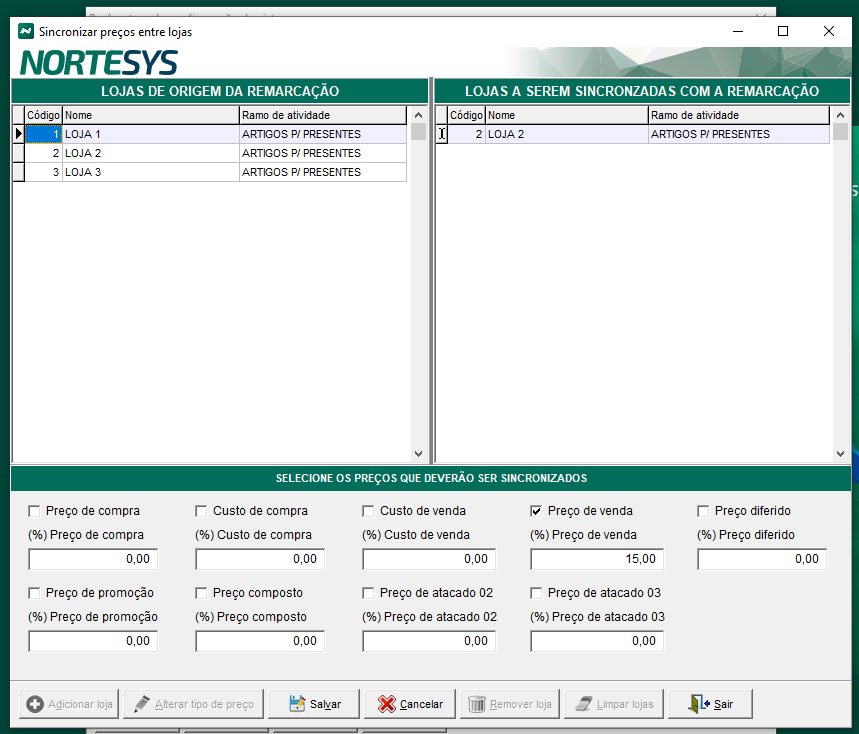Focus the (%) Custo de compra field
The width and height of the screenshot is (859, 734).
pyautogui.click(x=262, y=559)
